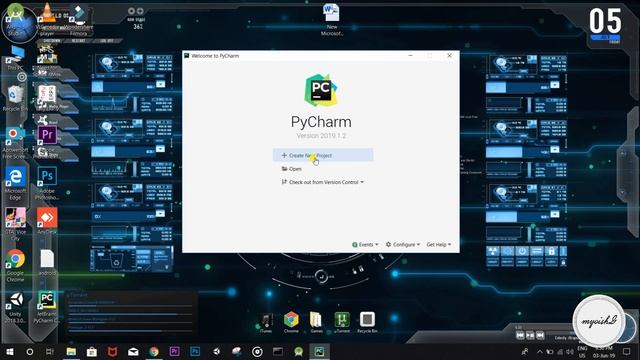Viewport: 640px width, 360px height.
Task: Click the folder icon beside Open
Action: pos(284,169)
